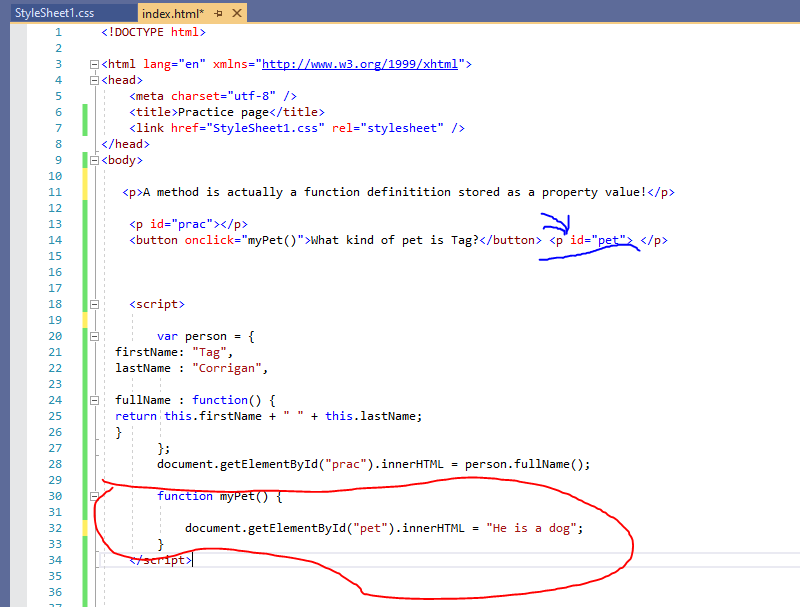Screen dimensions: 800x607
Task: Click the getElementById("prac") statement
Action: pos(373,464)
